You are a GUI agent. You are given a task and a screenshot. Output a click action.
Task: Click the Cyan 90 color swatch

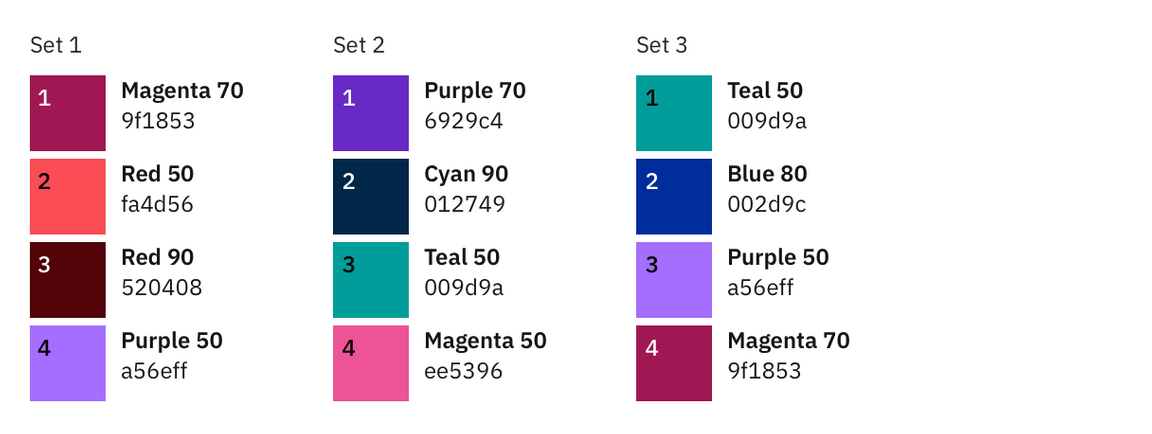[371, 196]
